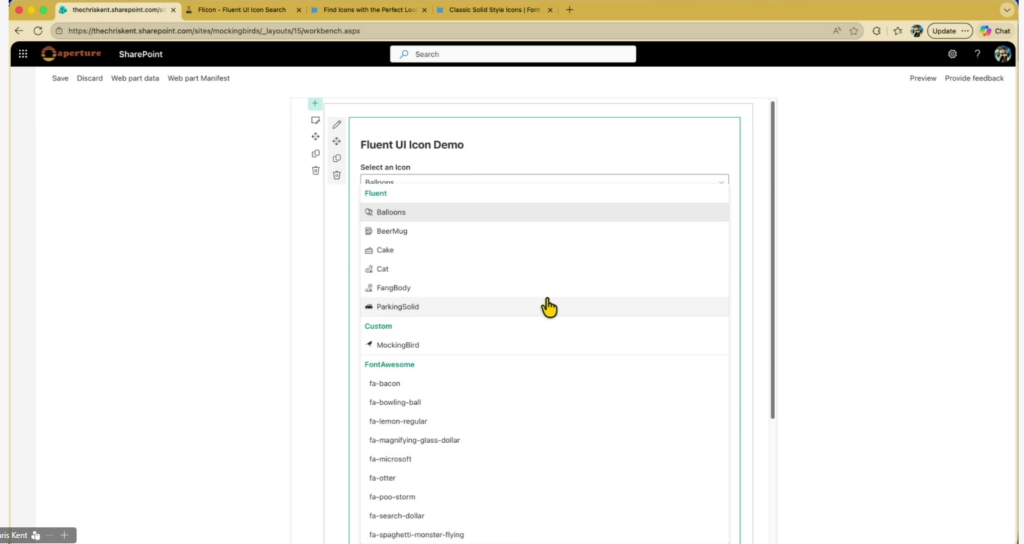This screenshot has width=1024, height=544.
Task: Click the web part edit pencil icon
Action: coord(337,125)
